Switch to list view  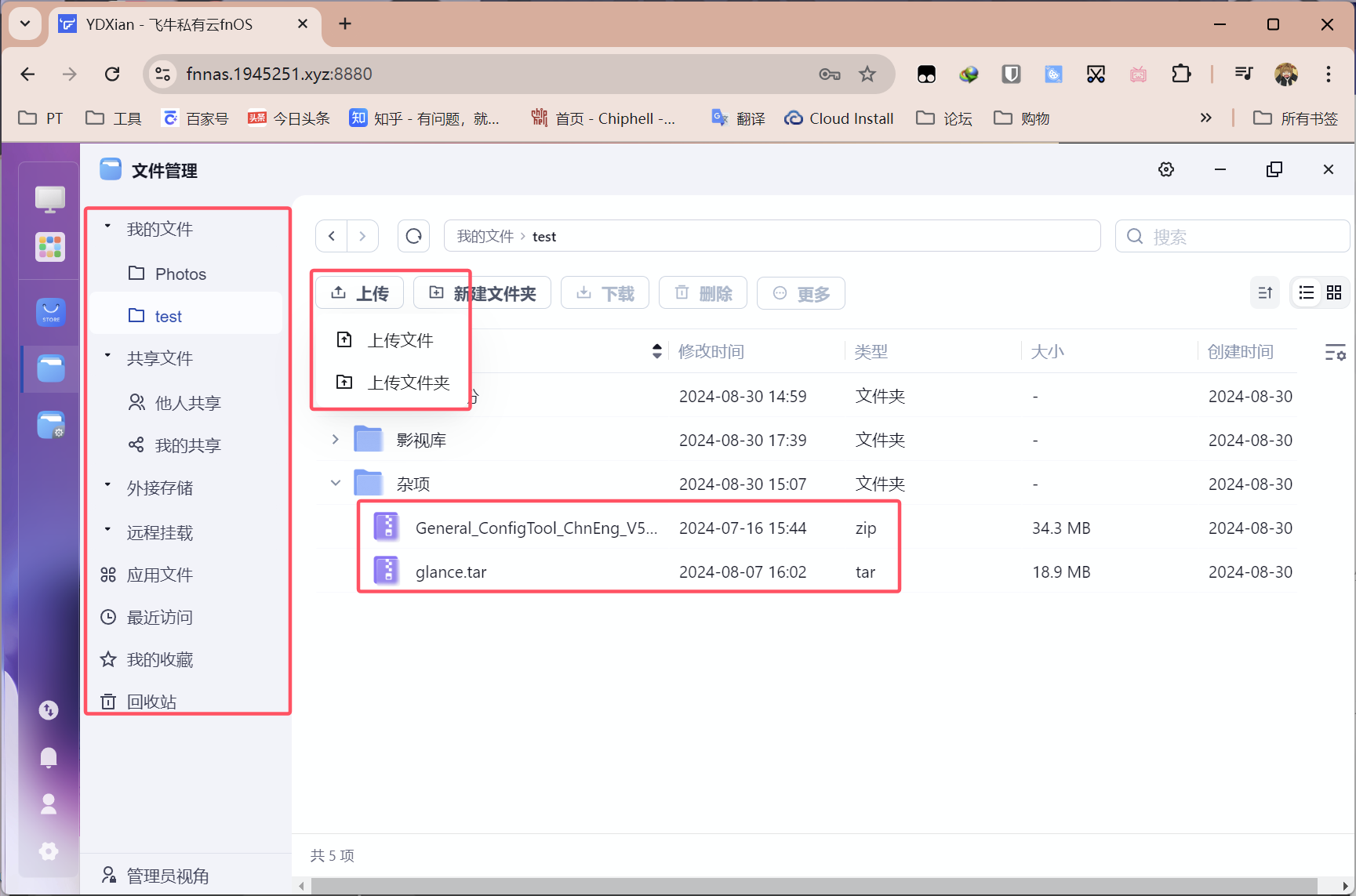pyautogui.click(x=1307, y=293)
